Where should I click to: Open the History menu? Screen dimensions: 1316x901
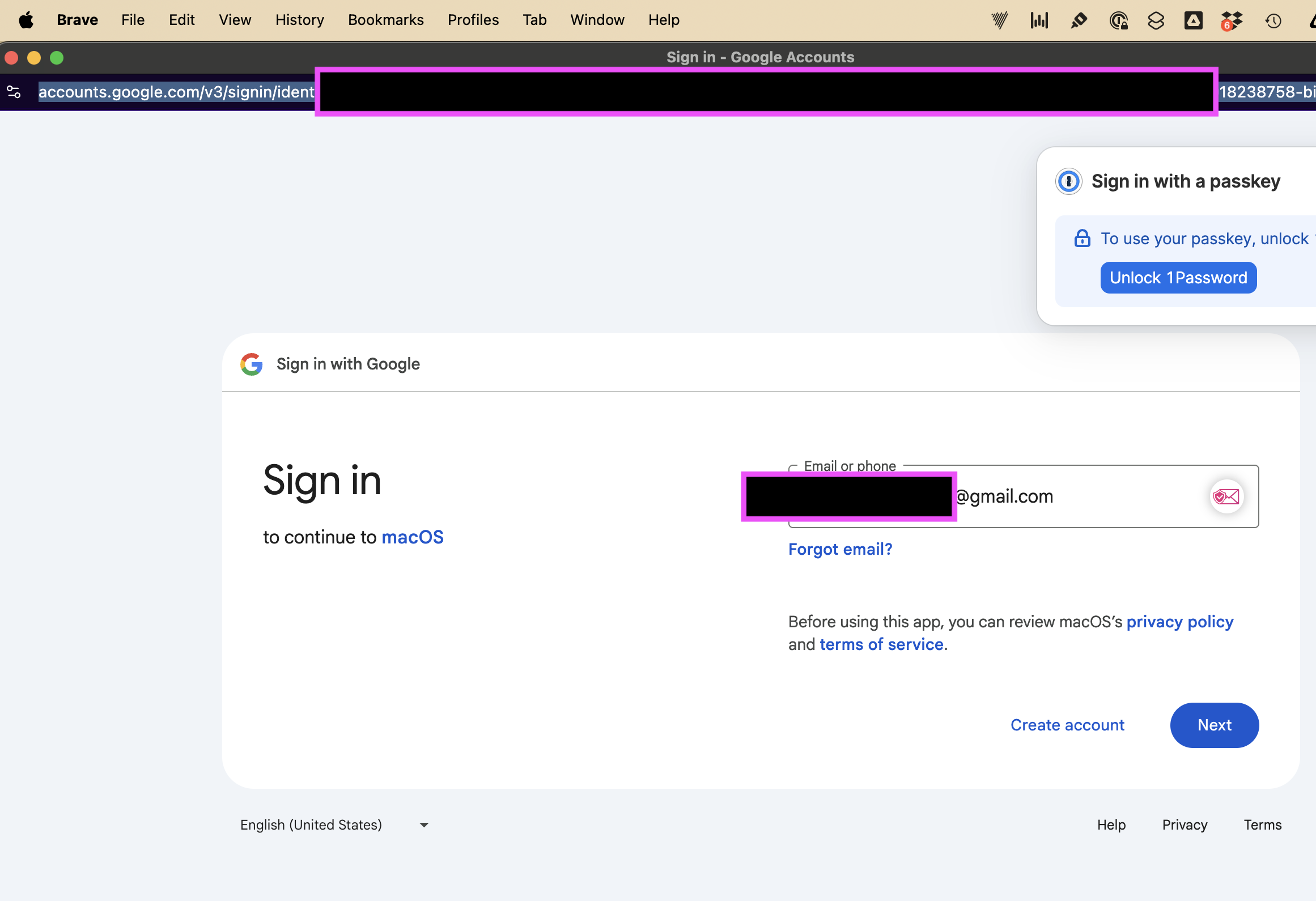point(300,20)
